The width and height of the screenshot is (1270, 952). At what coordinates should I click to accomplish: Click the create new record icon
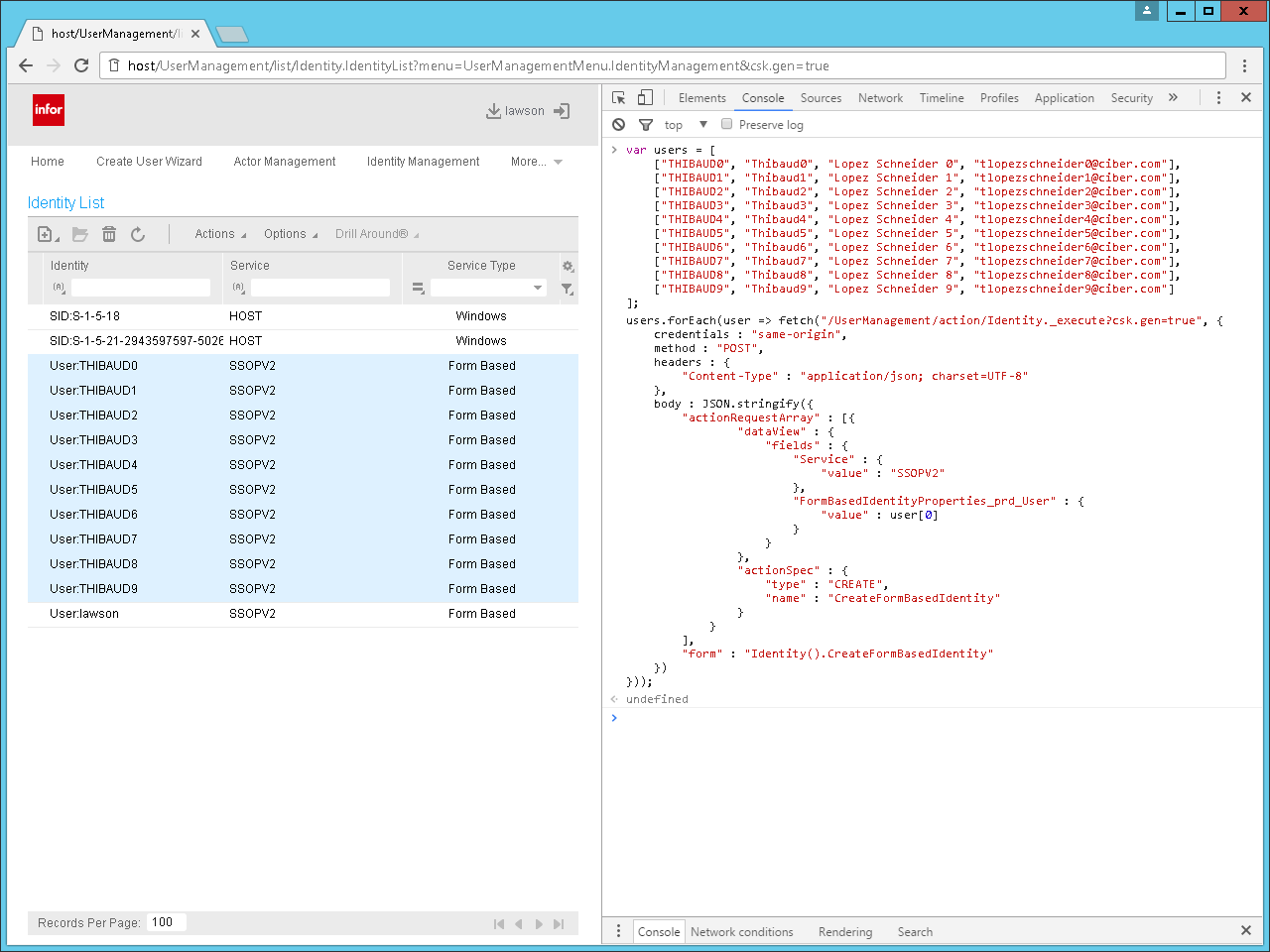point(47,234)
